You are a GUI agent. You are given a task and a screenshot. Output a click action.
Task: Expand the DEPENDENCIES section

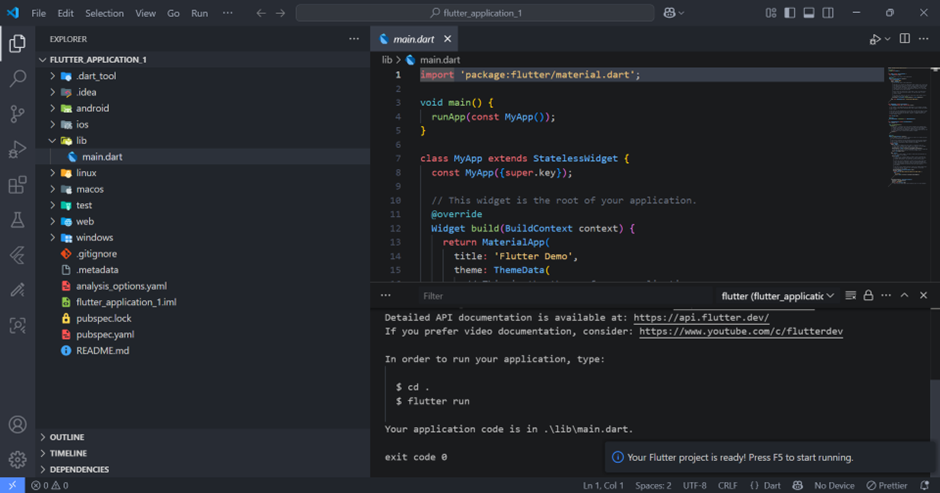[x=203, y=470]
